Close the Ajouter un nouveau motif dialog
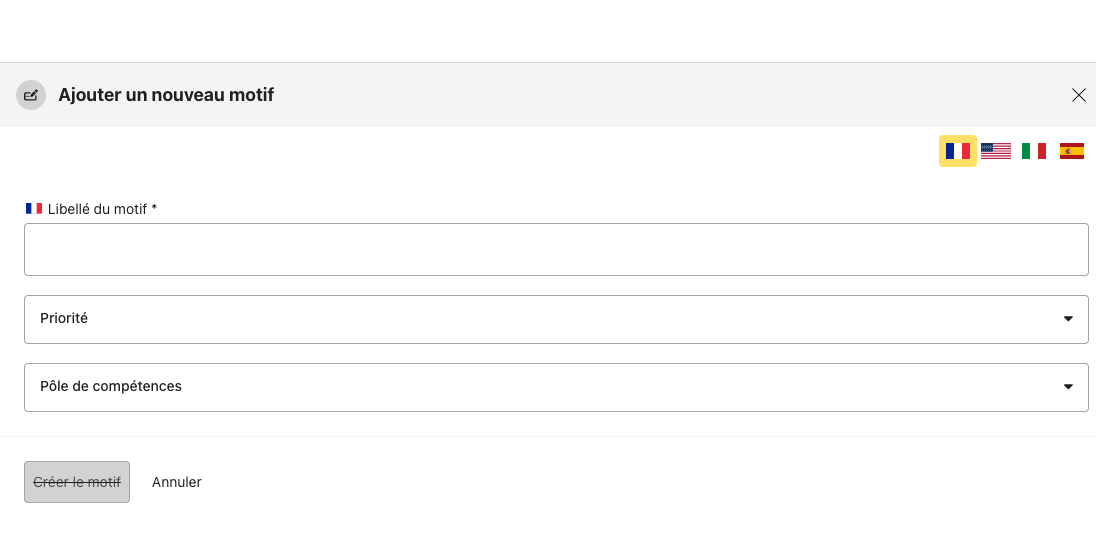Viewport: 1096px width, 538px height. [1078, 95]
